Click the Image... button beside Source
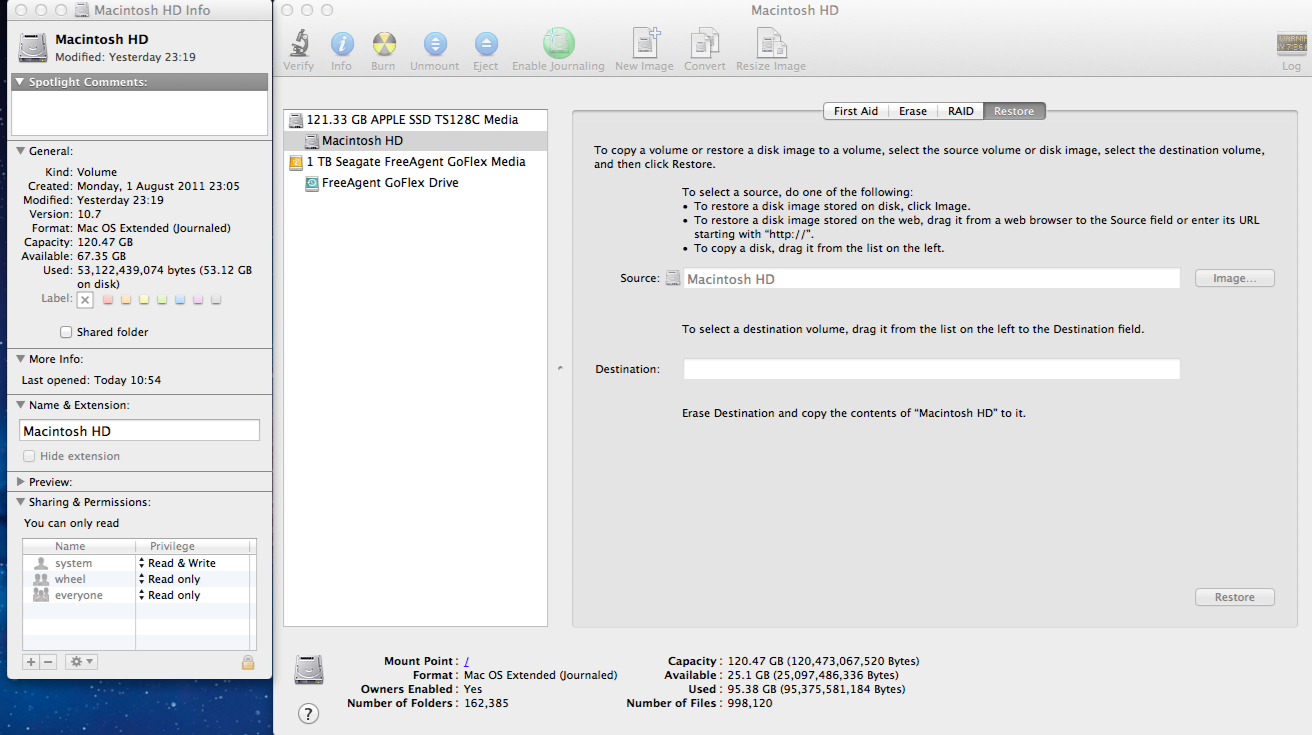 1235,279
